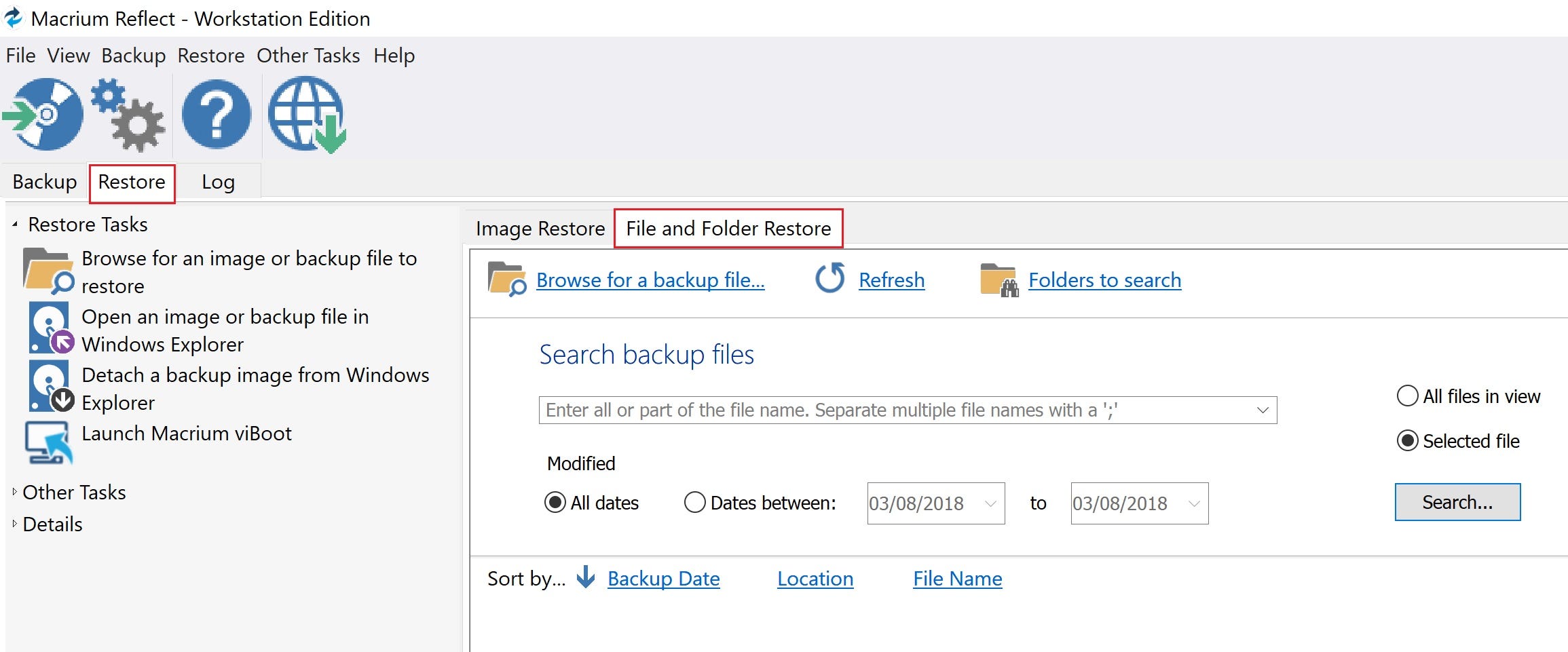The width and height of the screenshot is (1568, 652).
Task: Switch to the Image Restore tab
Action: tap(540, 228)
